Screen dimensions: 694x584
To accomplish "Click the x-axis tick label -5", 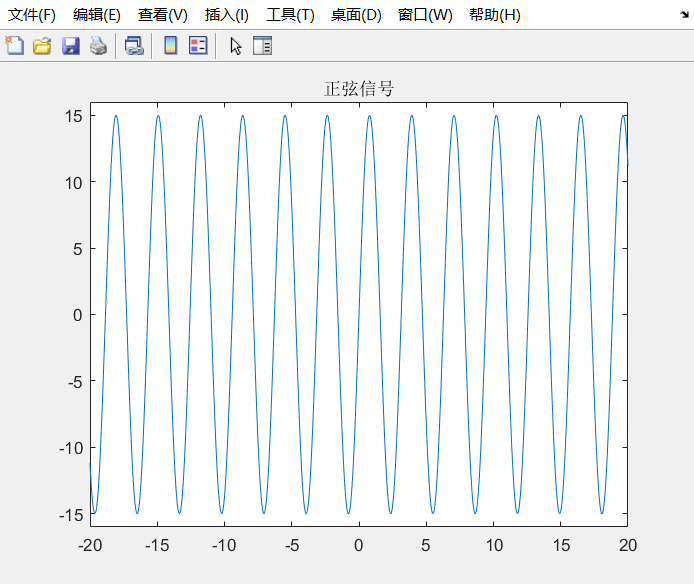I will click(292, 545).
